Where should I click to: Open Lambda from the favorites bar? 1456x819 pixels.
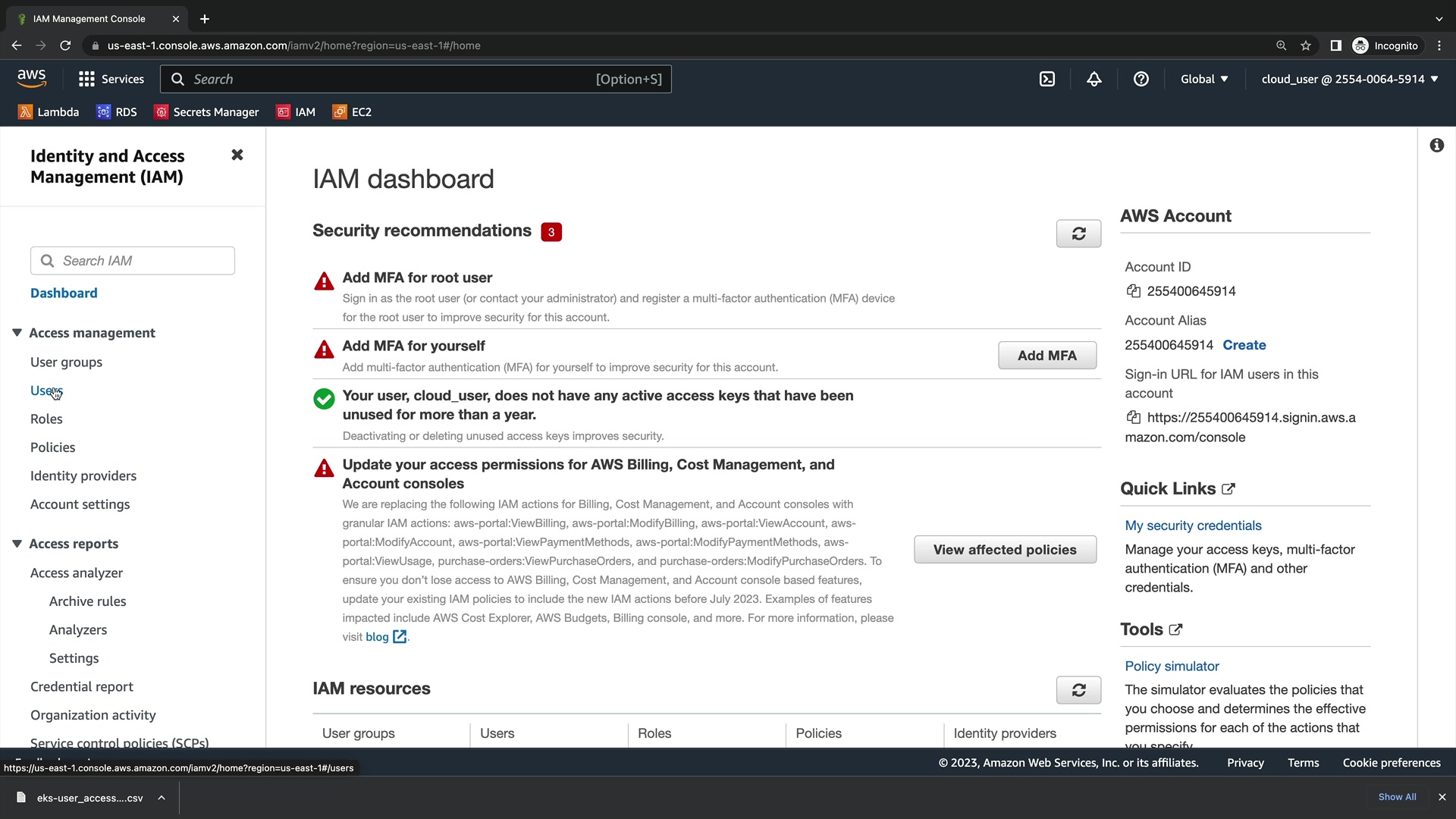pyautogui.click(x=49, y=112)
